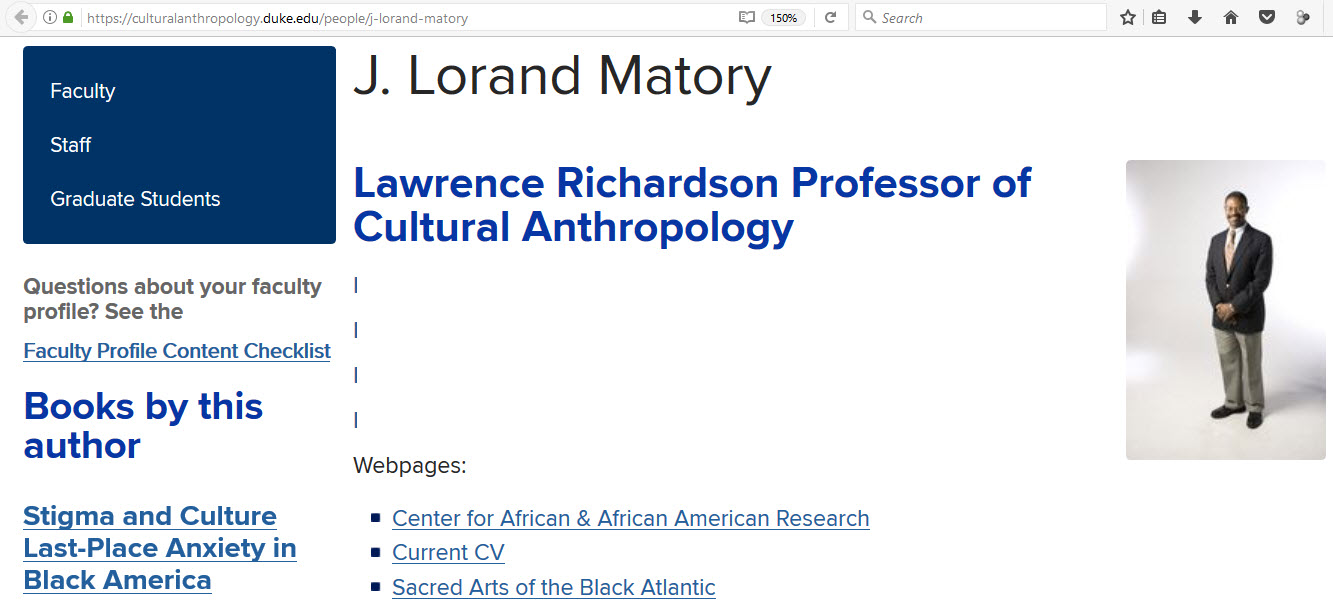
Task: Select Staff in the sidebar menu
Action: click(71, 145)
